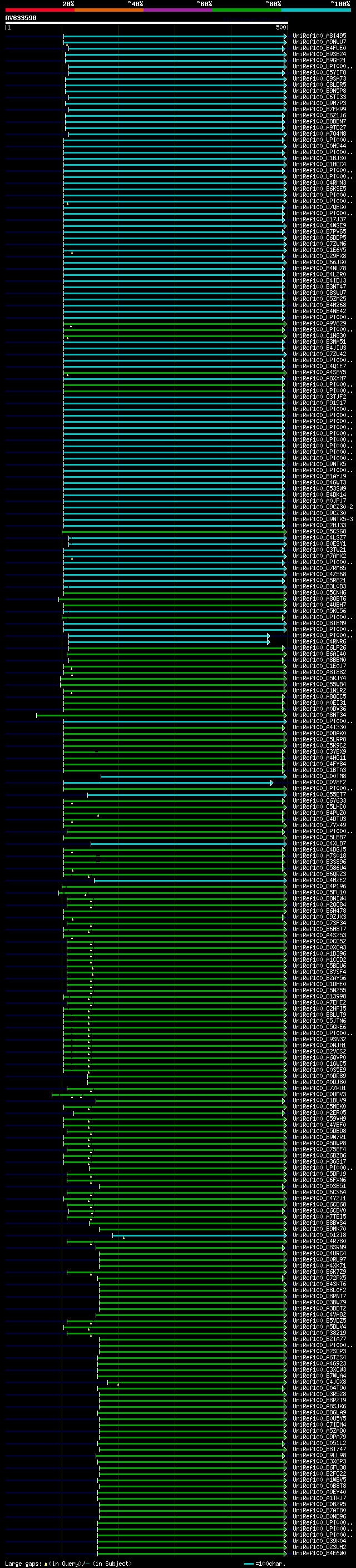
Task: Select hit label UniRef100_Q8LDR5
Action: 319,85
